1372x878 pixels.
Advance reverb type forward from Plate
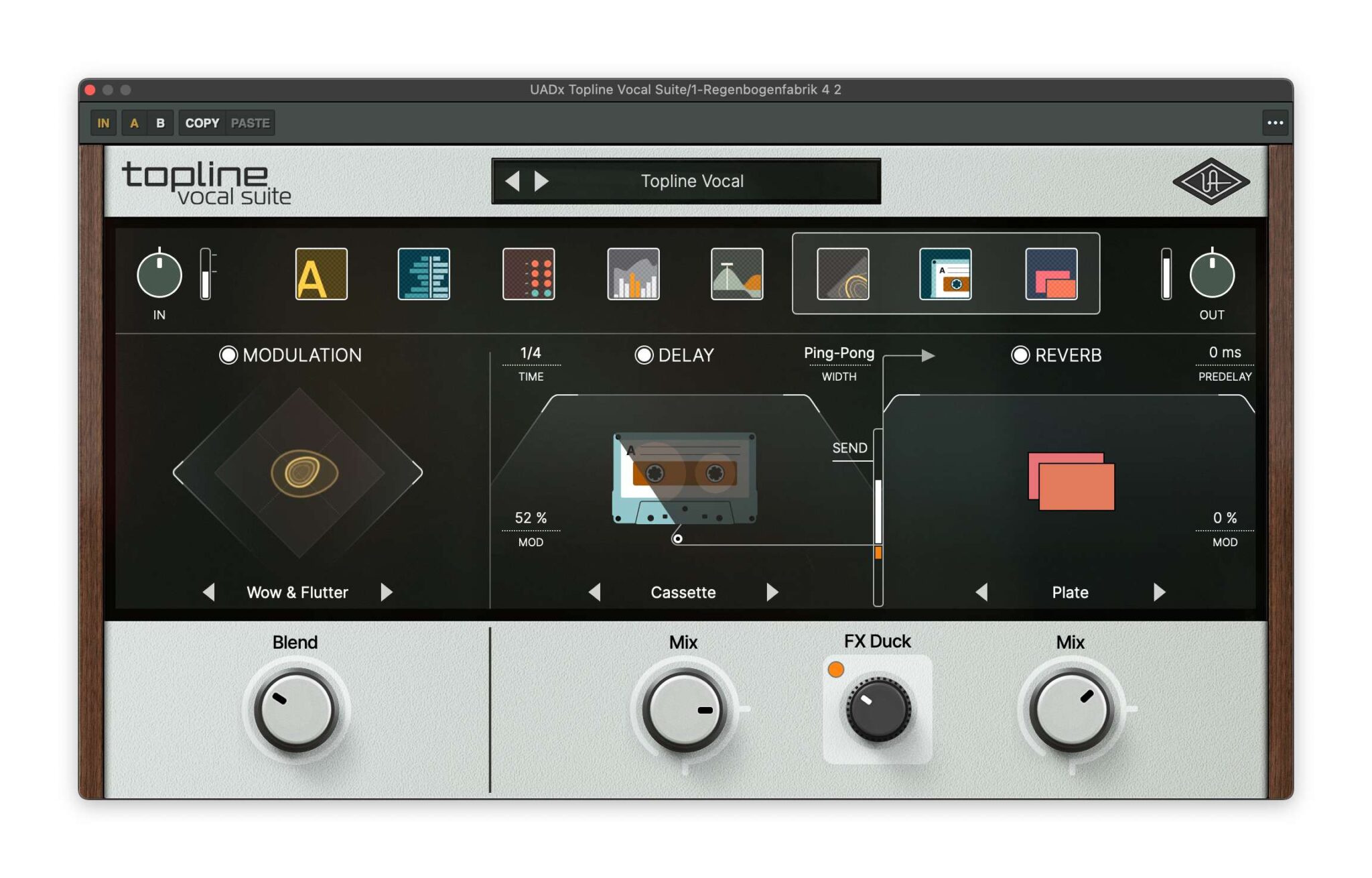pyautogui.click(x=1160, y=592)
